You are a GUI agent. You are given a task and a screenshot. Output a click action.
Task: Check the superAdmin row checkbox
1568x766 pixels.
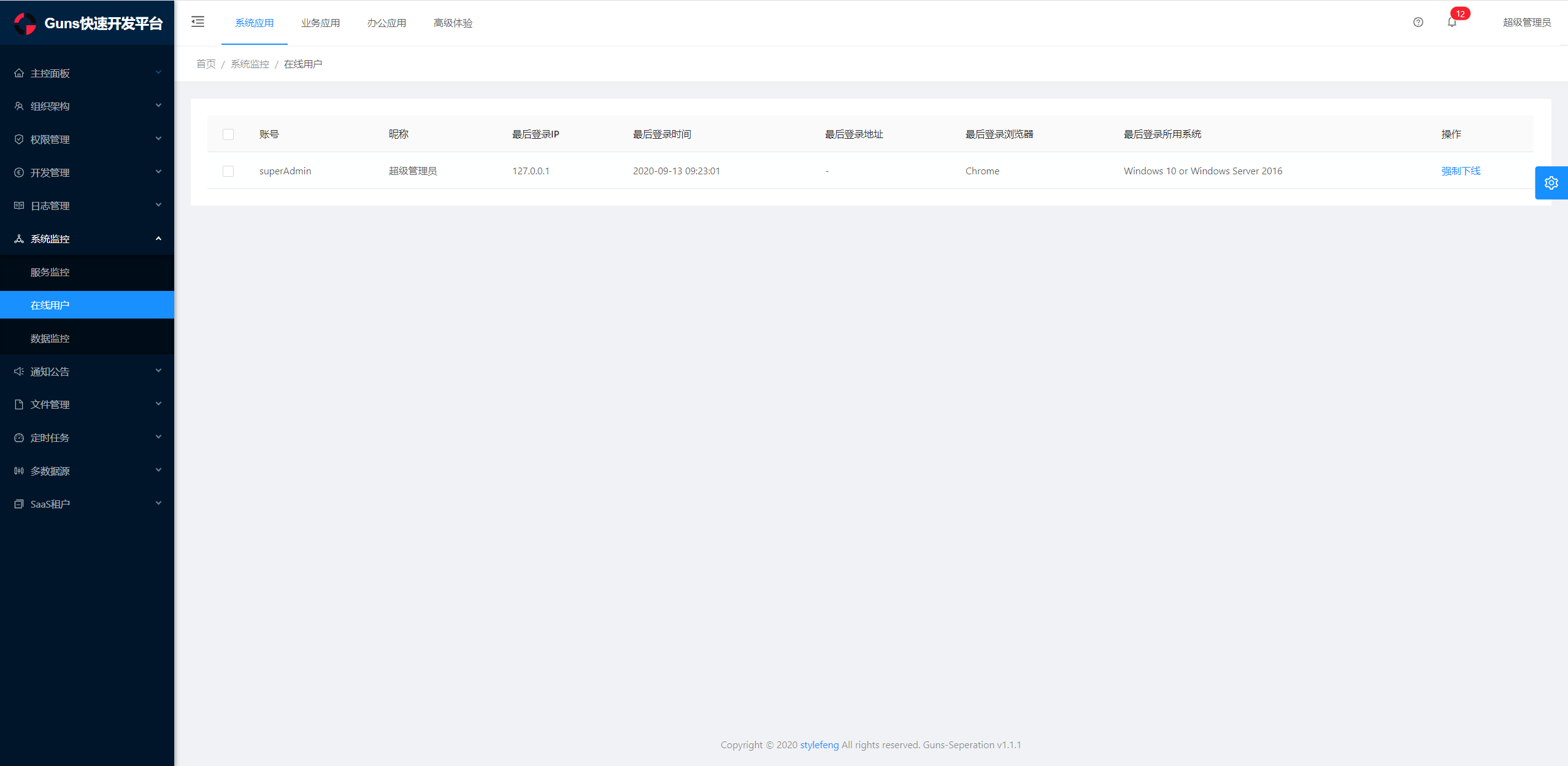[228, 171]
